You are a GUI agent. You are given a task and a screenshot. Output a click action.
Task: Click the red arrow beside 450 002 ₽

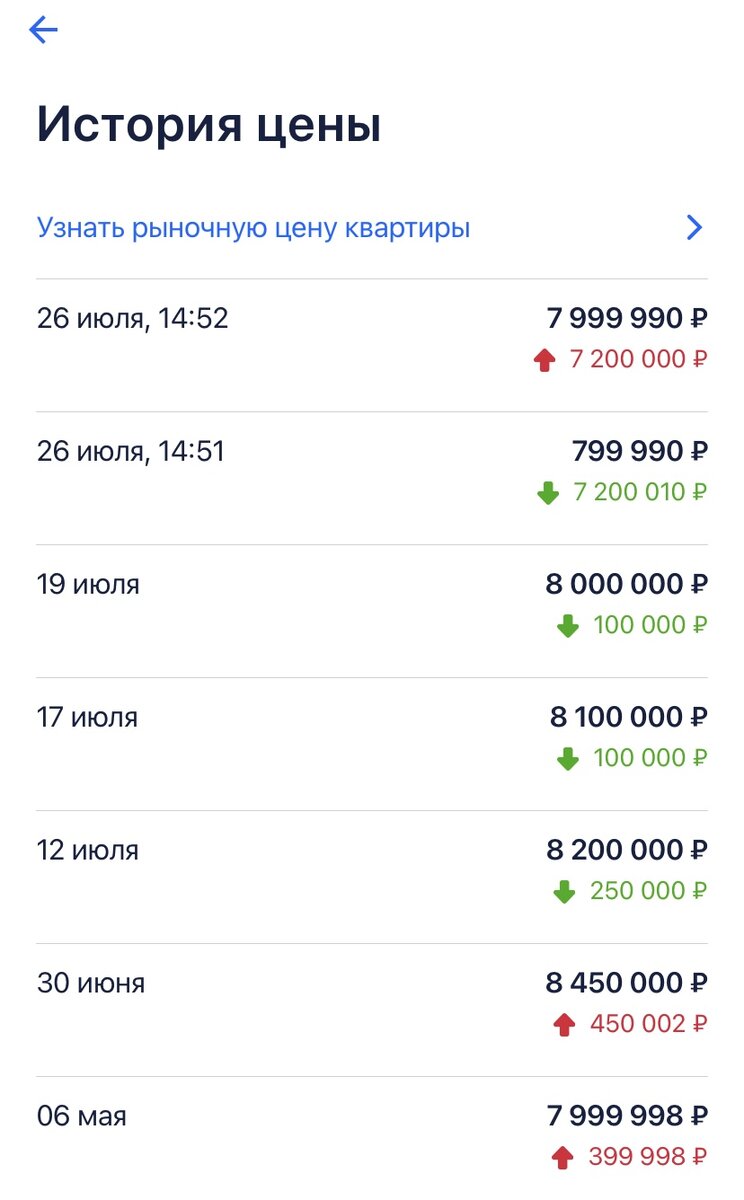pos(564,1025)
